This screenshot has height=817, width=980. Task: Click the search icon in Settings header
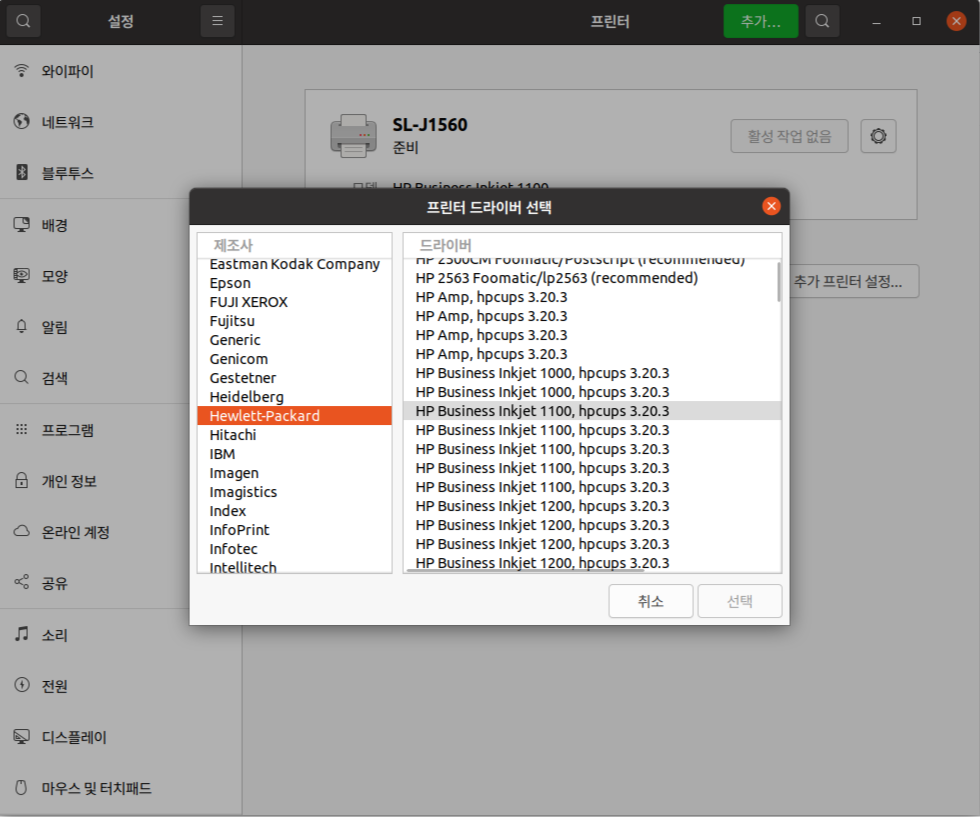tap(23, 21)
